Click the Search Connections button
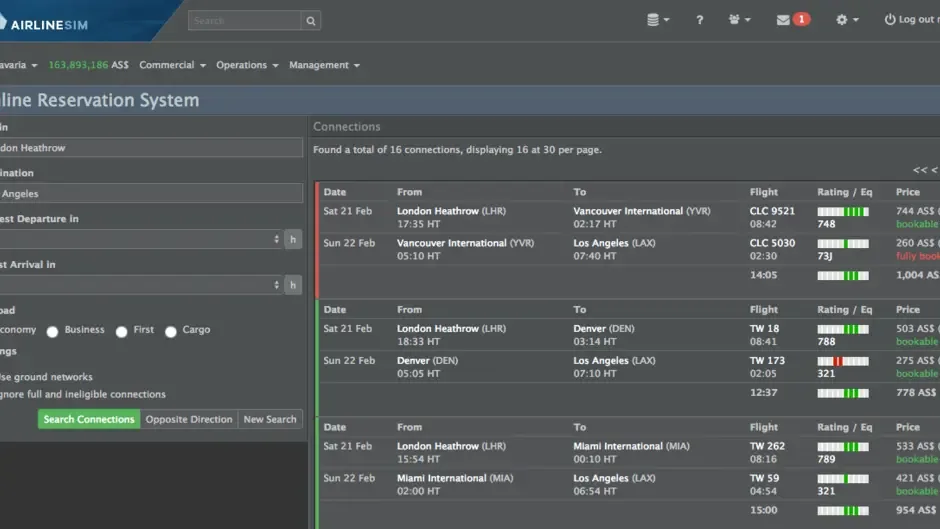Screen dimensions: 940x529 pyautogui.click(x=89, y=419)
